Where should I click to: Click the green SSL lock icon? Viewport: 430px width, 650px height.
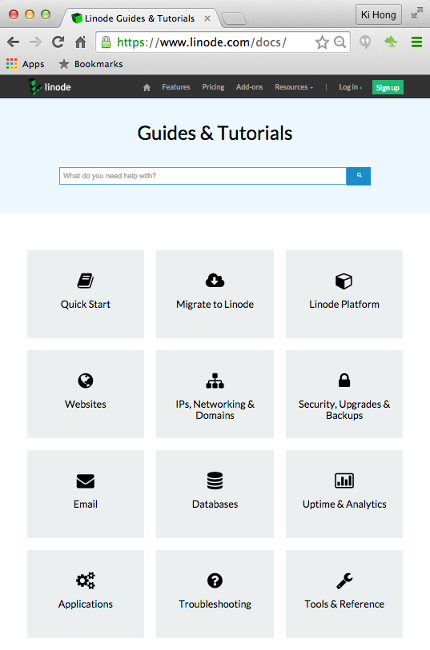pos(106,42)
